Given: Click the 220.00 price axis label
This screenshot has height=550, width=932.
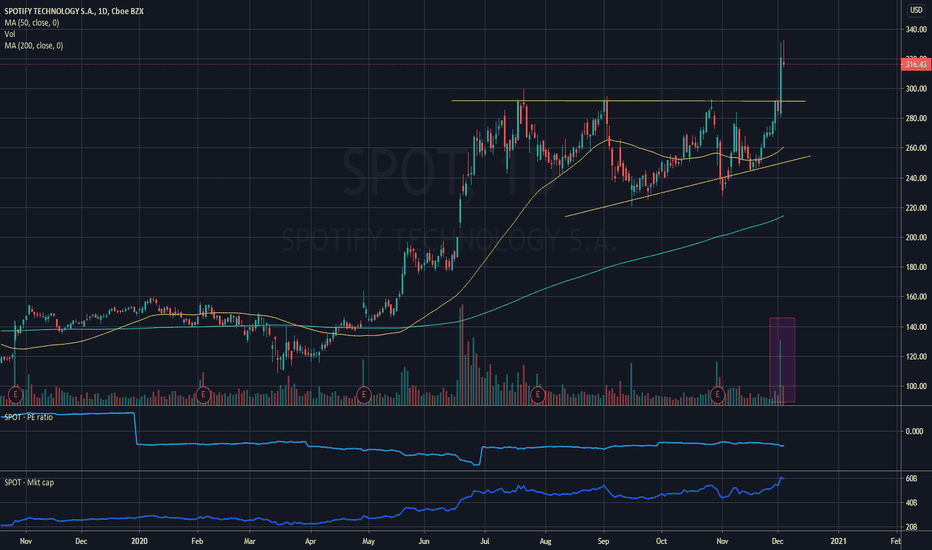Looking at the screenshot, I should (x=916, y=208).
